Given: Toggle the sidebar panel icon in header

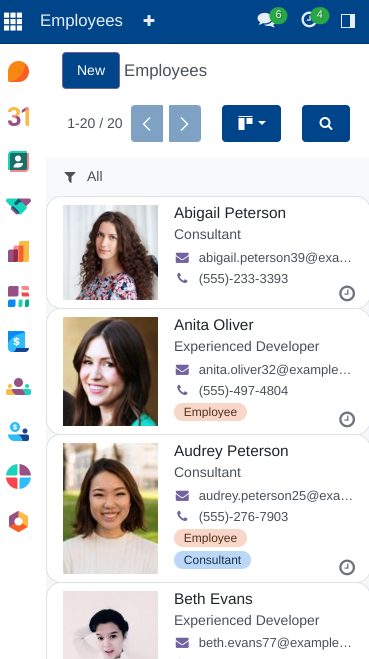Looking at the screenshot, I should coord(348,21).
